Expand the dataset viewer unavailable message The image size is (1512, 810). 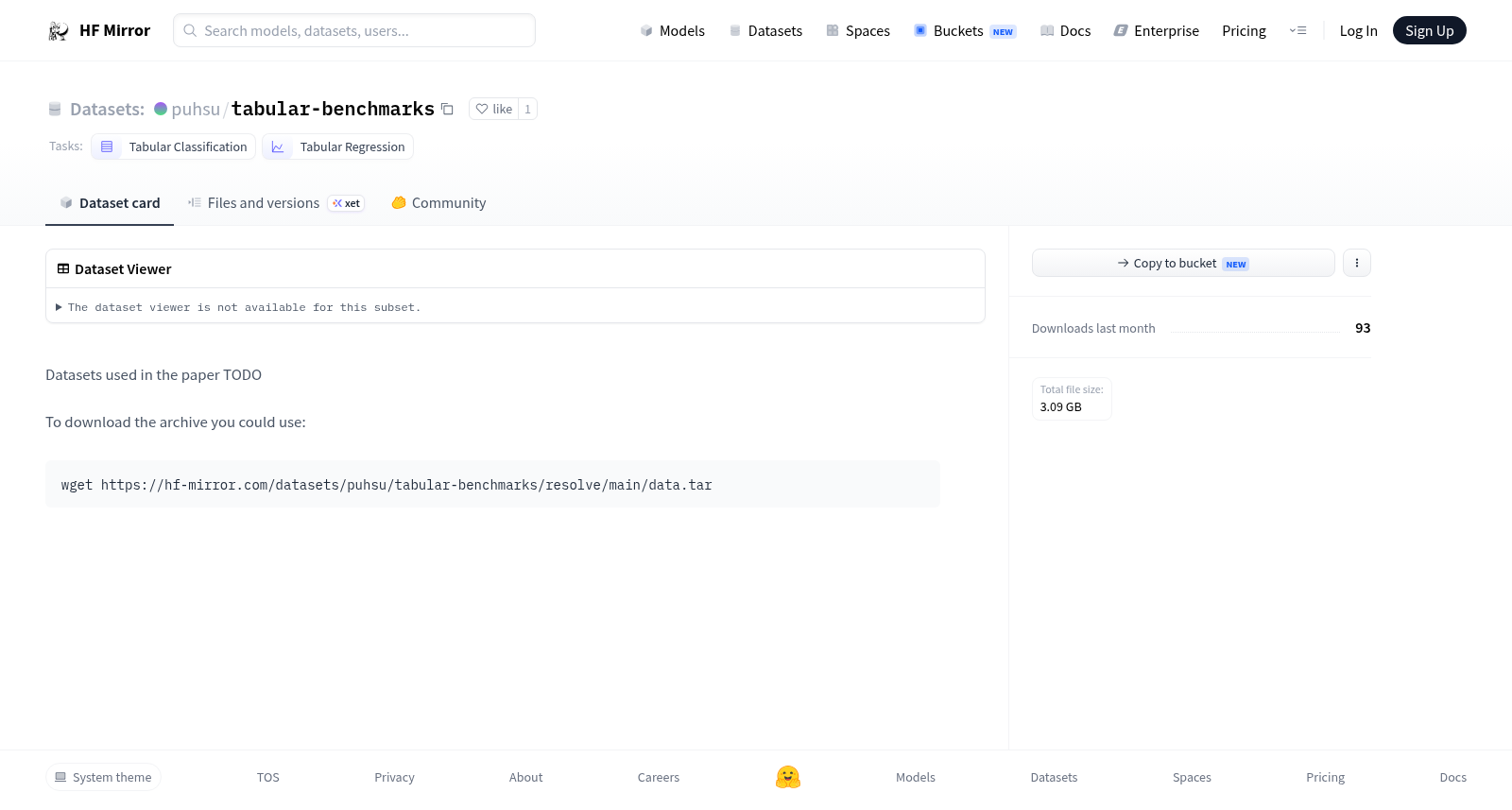(x=238, y=307)
